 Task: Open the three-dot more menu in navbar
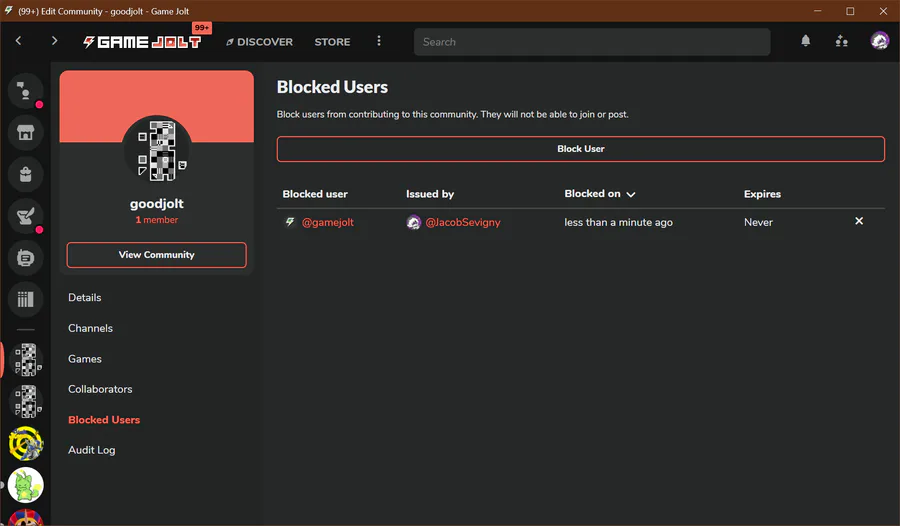379,41
